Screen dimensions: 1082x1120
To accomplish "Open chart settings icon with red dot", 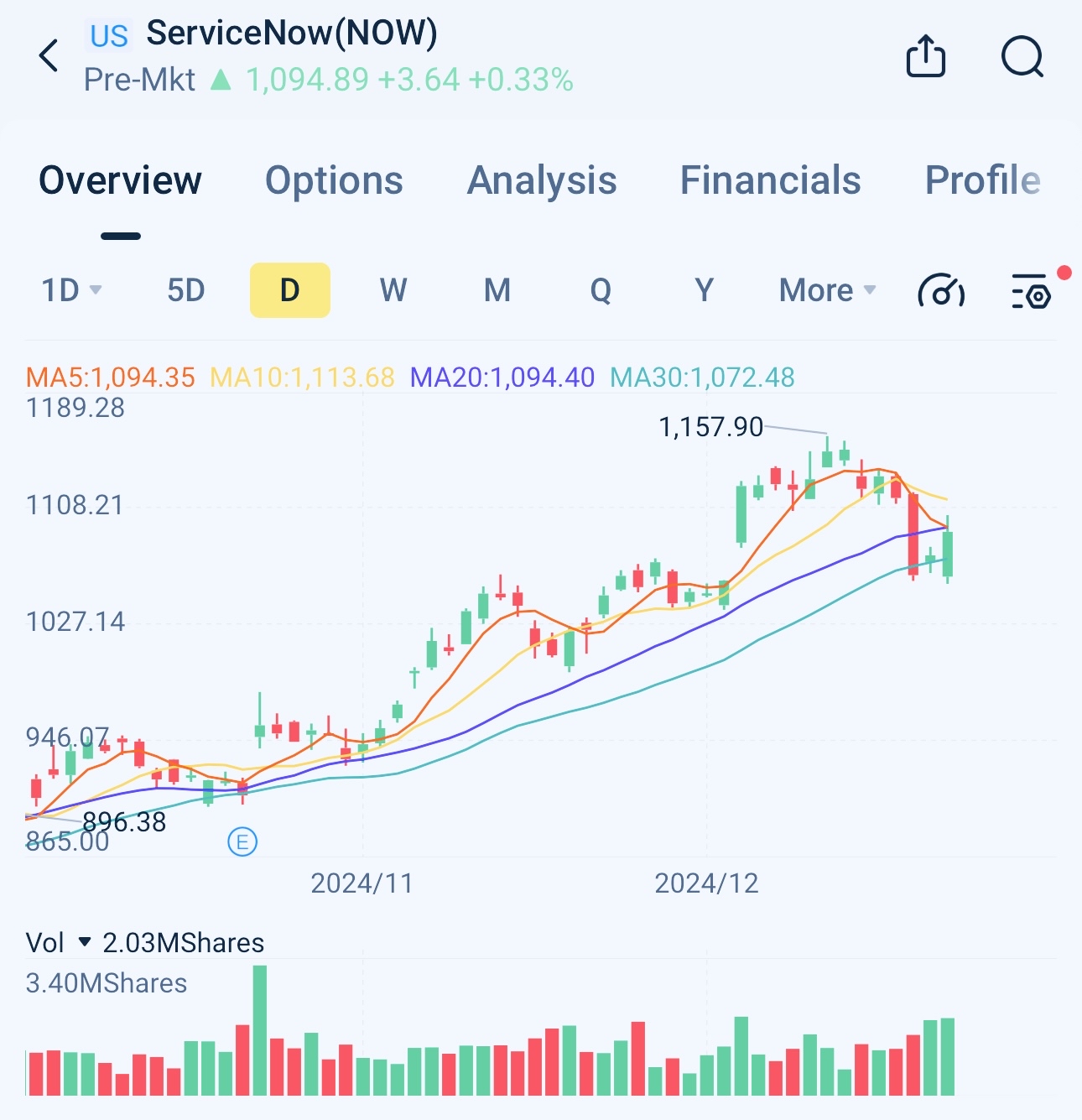I will [1032, 290].
